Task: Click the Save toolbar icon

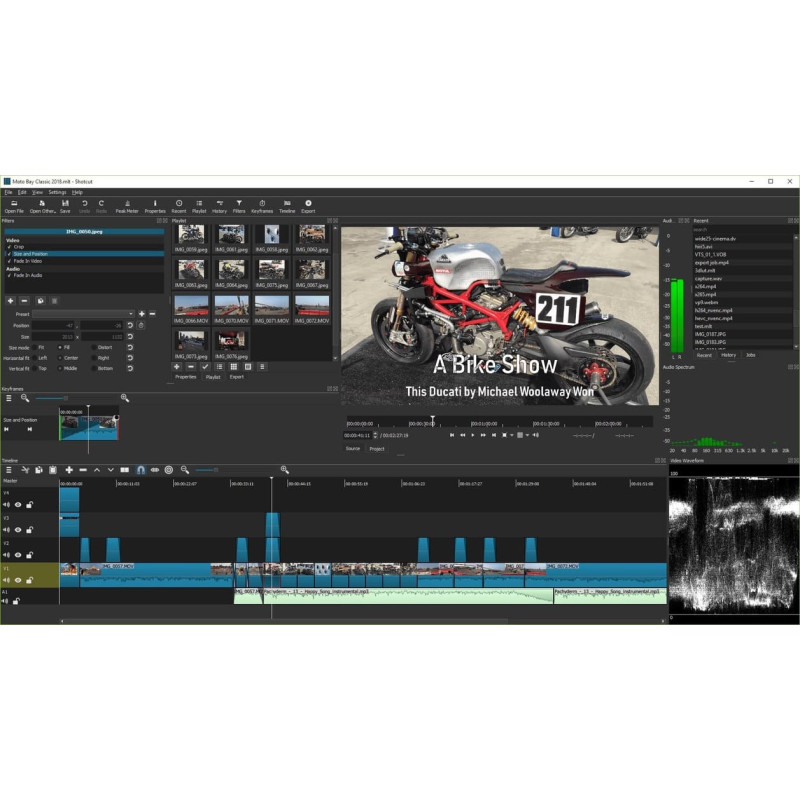Action: [65, 207]
